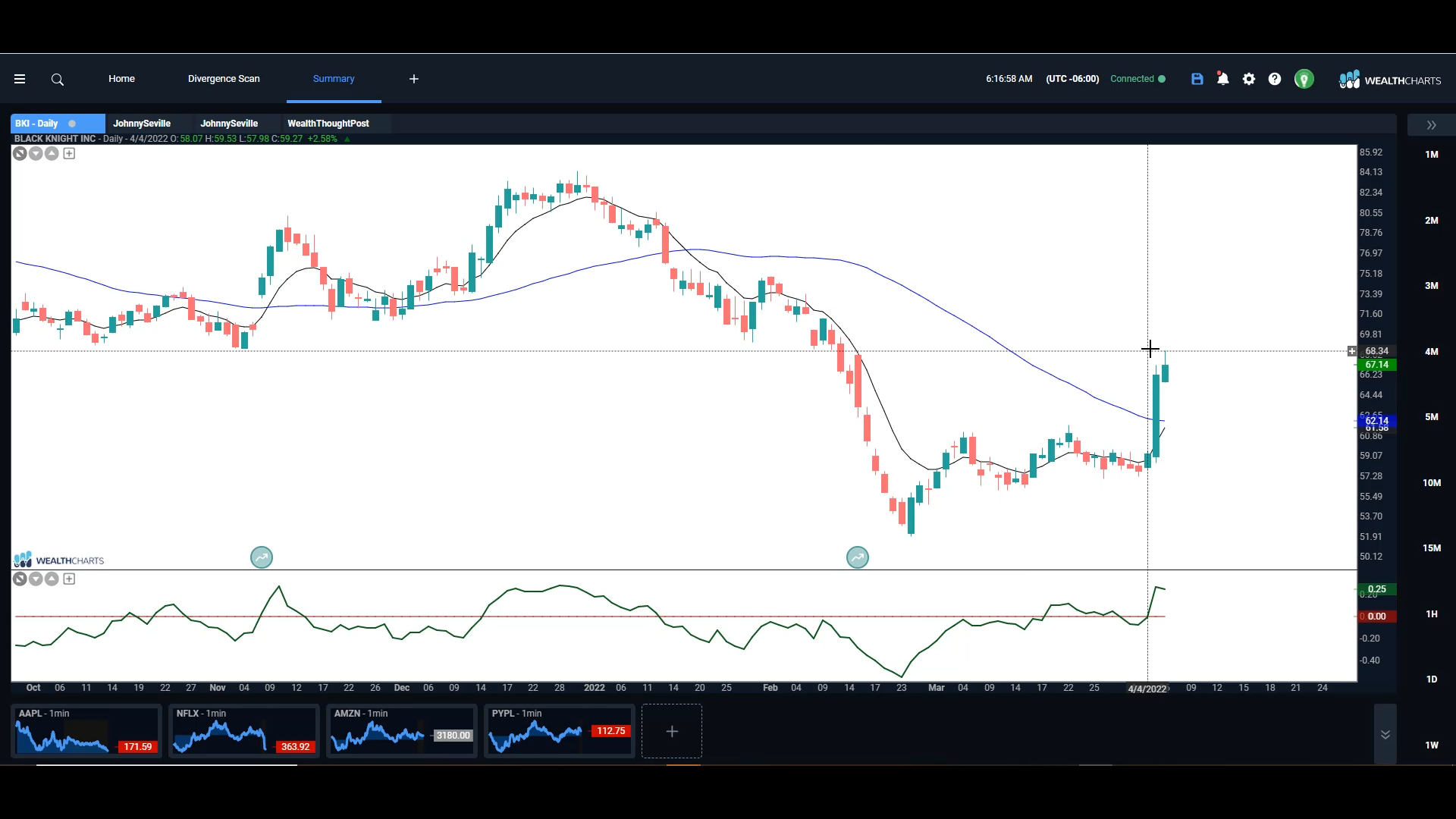Maximize price pane with plus box
Image resolution: width=1456 pixels, height=819 pixels.
pyautogui.click(x=69, y=153)
